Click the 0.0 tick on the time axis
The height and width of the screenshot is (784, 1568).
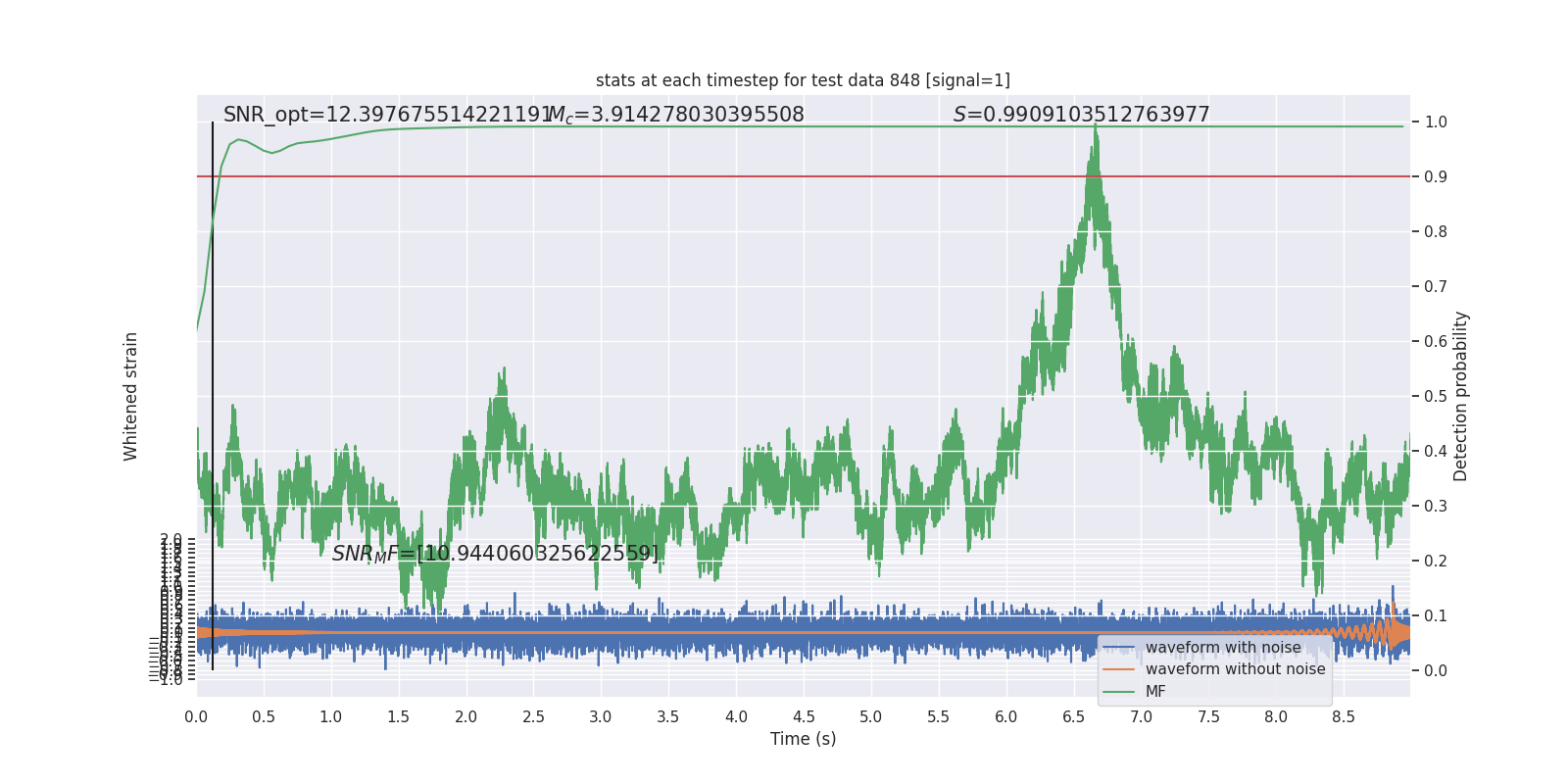pos(196,717)
